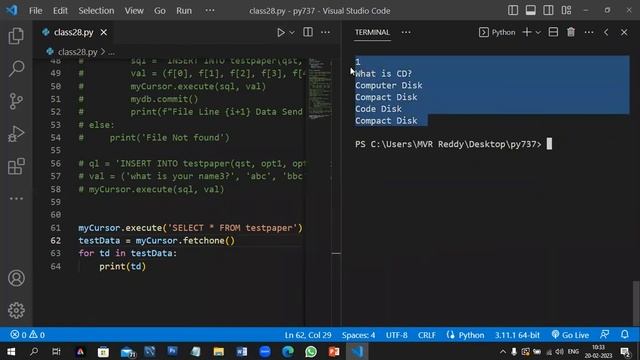
Task: Open the feedback icon in status bar
Action: (604, 335)
